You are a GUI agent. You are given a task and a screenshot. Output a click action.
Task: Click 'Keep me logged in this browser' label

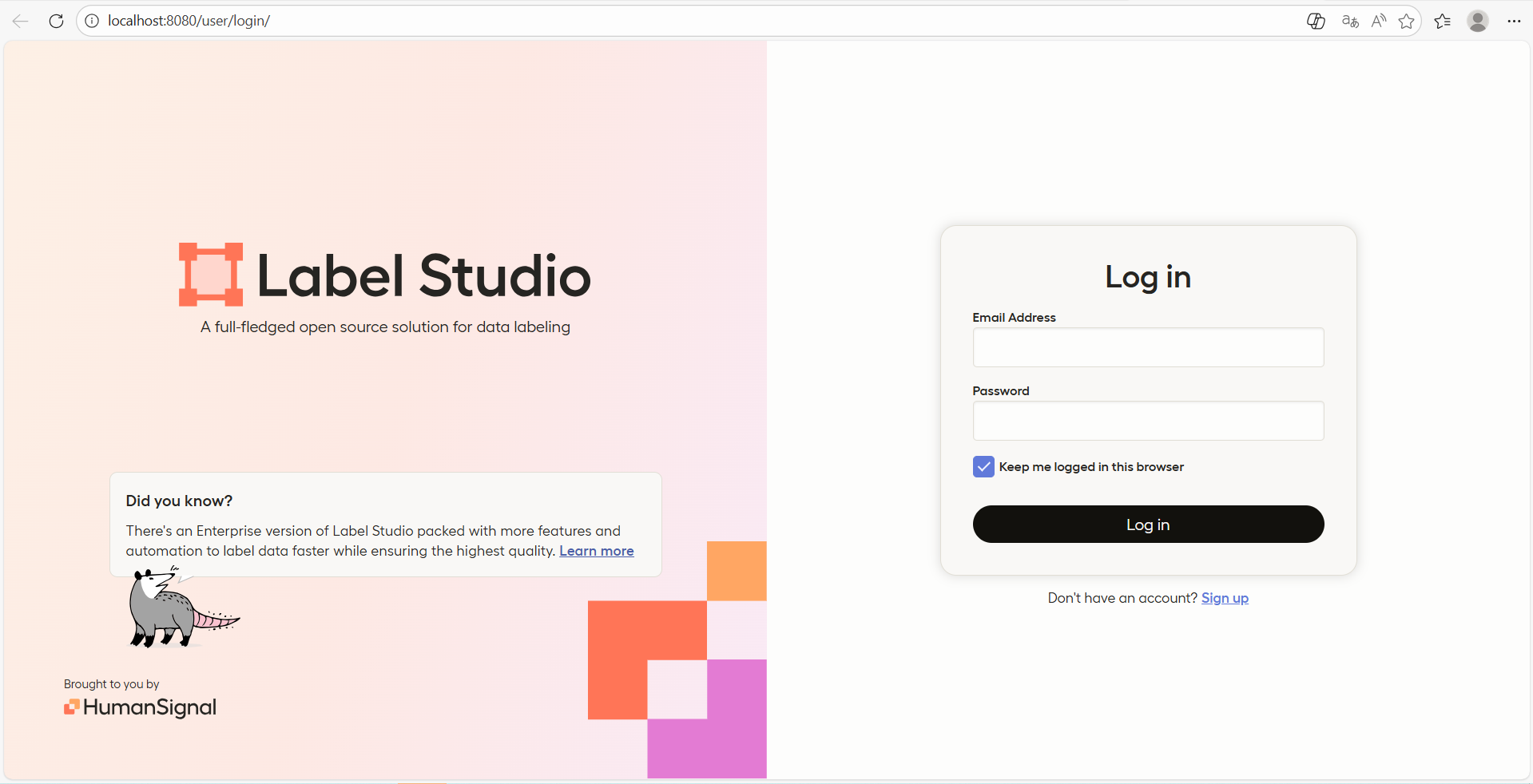[1091, 467]
